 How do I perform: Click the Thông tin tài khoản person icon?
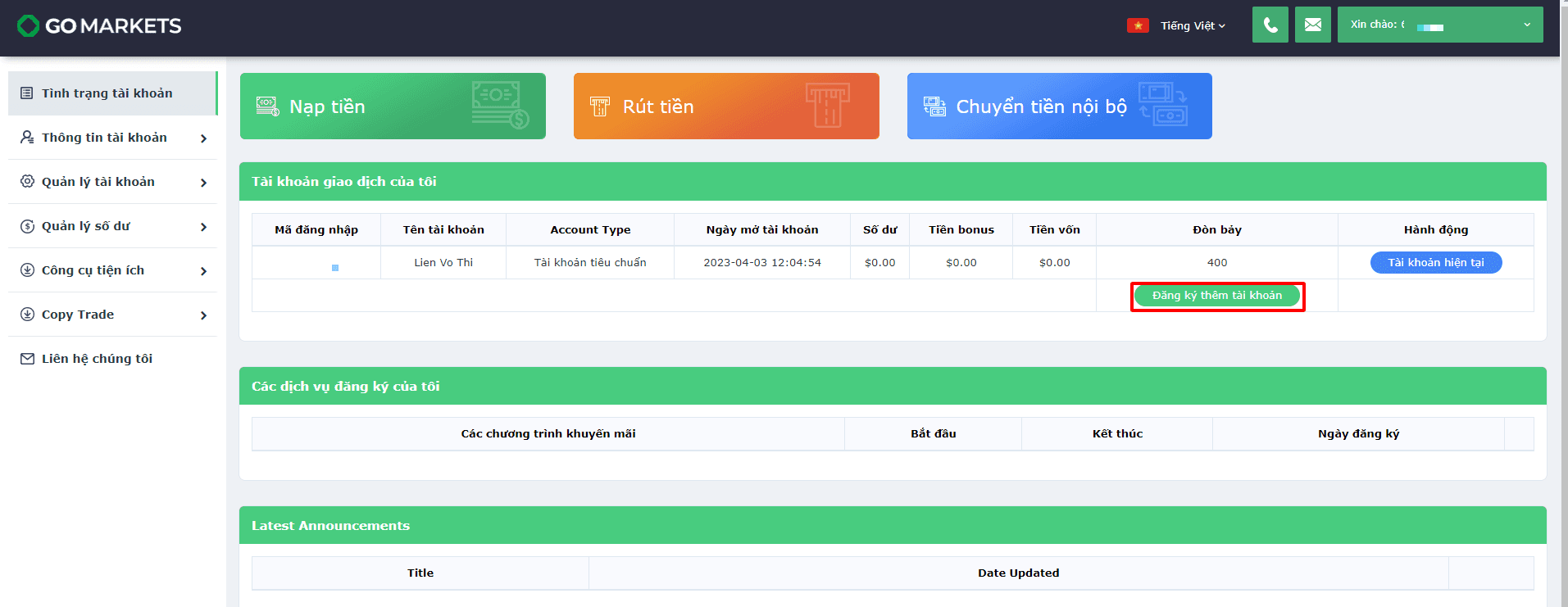(x=27, y=137)
